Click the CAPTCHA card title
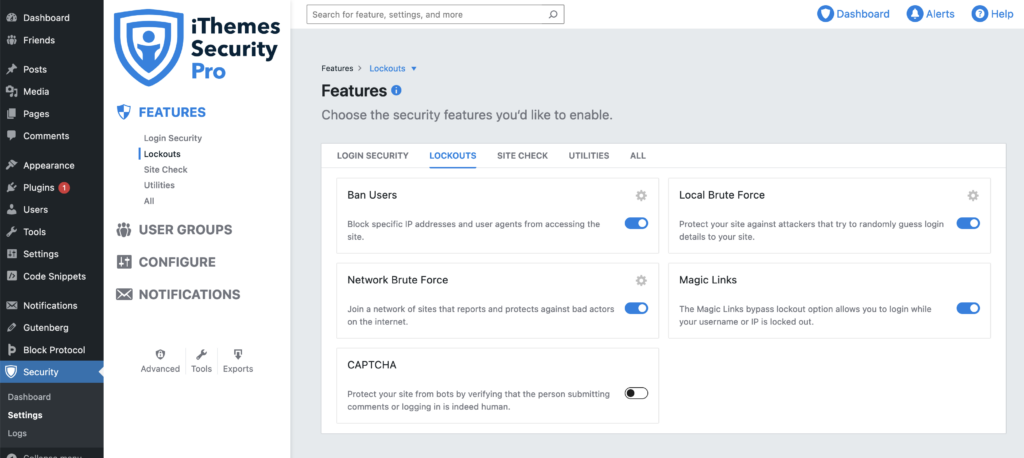This screenshot has width=1024, height=458. (370, 365)
